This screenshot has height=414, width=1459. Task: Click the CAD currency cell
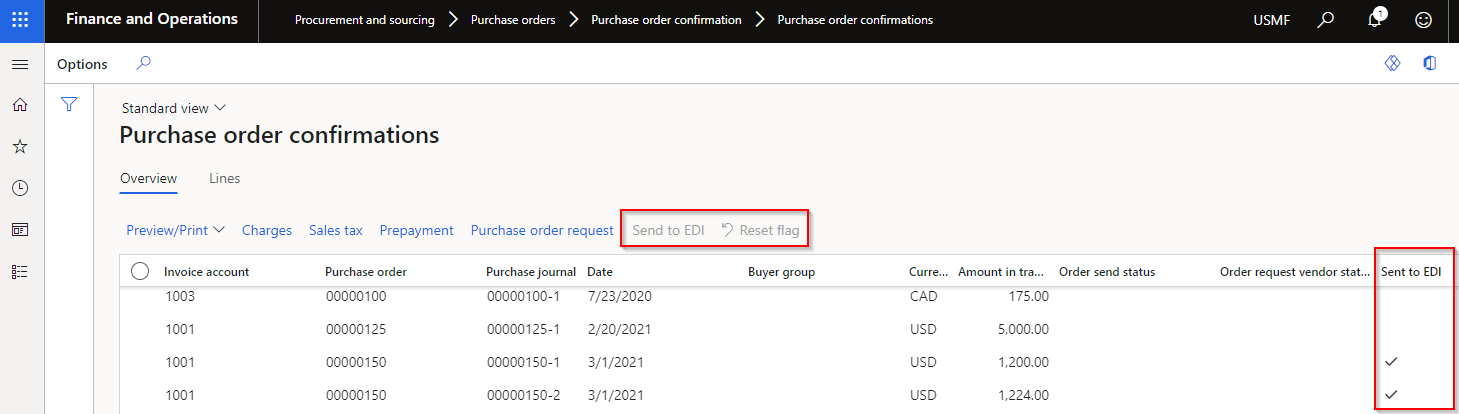point(922,296)
